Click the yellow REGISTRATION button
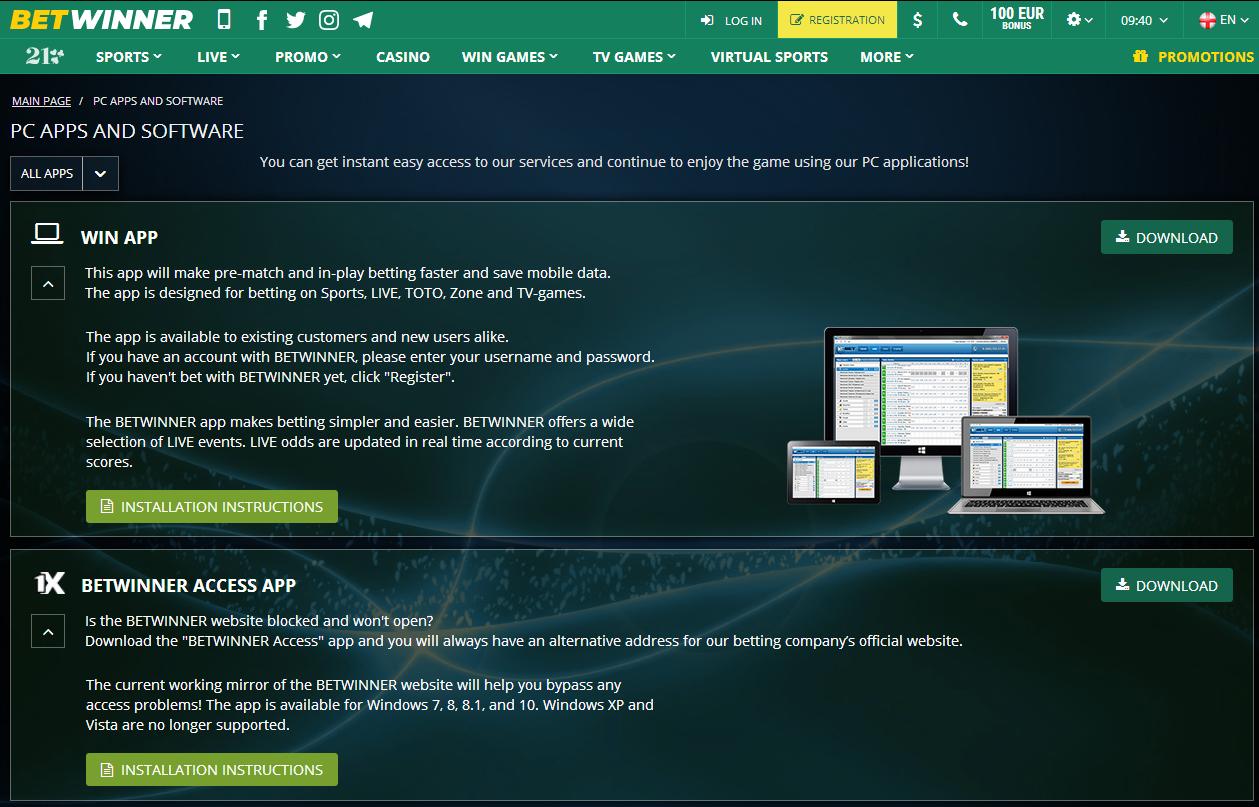1259x807 pixels. click(837, 19)
